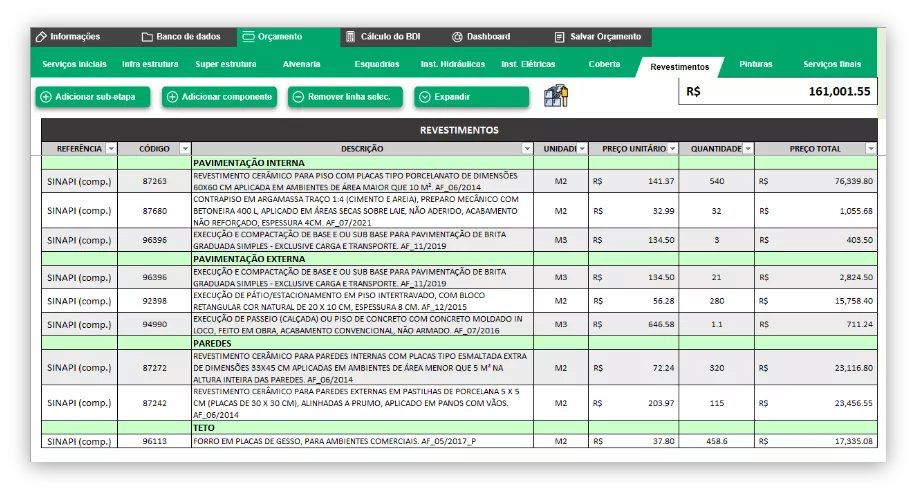Viewport: 916px width, 495px height.
Task: Select unit price cell 646.58
Action: pos(633,324)
